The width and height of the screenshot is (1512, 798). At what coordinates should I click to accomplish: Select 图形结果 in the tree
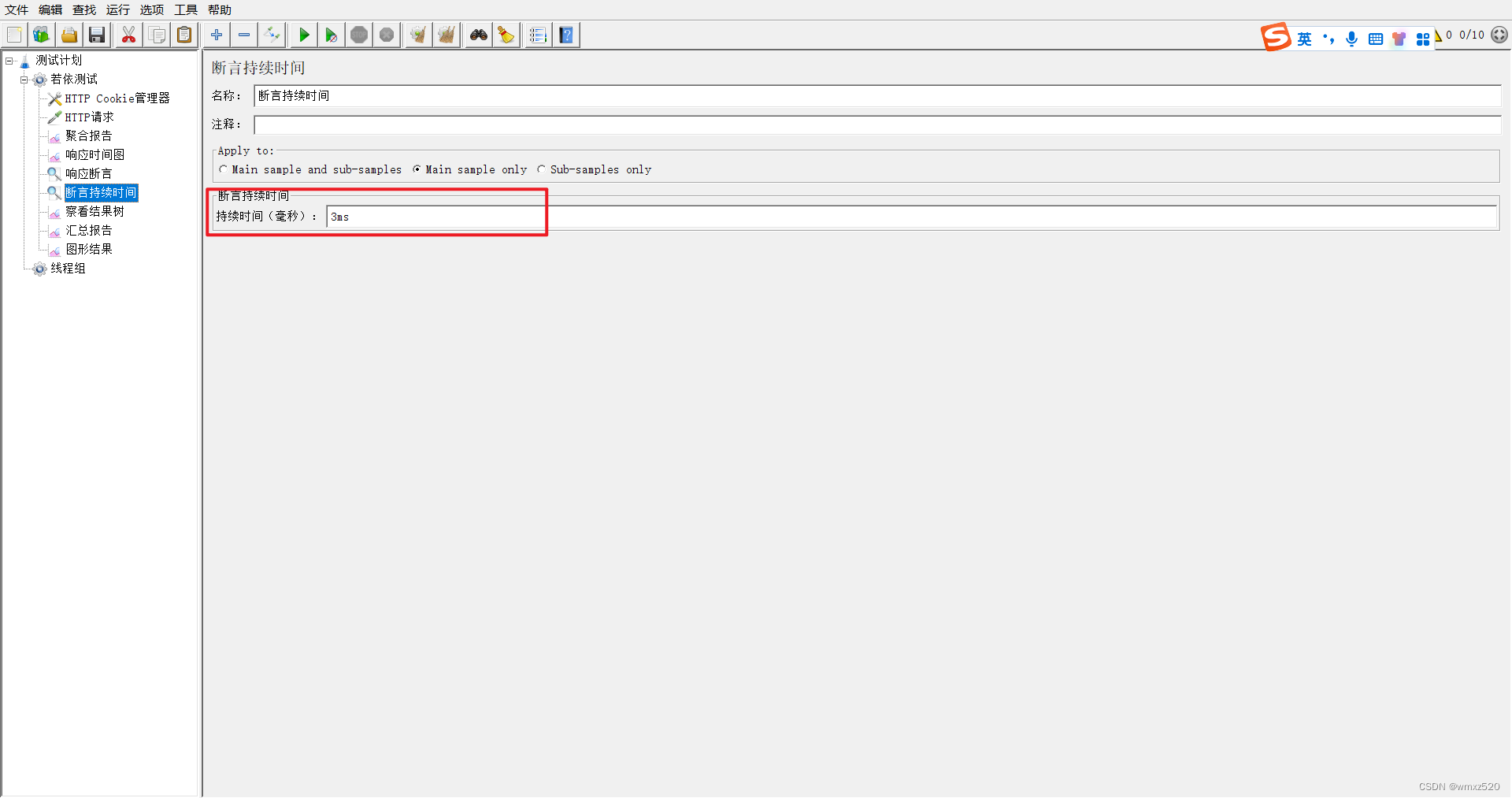(x=89, y=250)
